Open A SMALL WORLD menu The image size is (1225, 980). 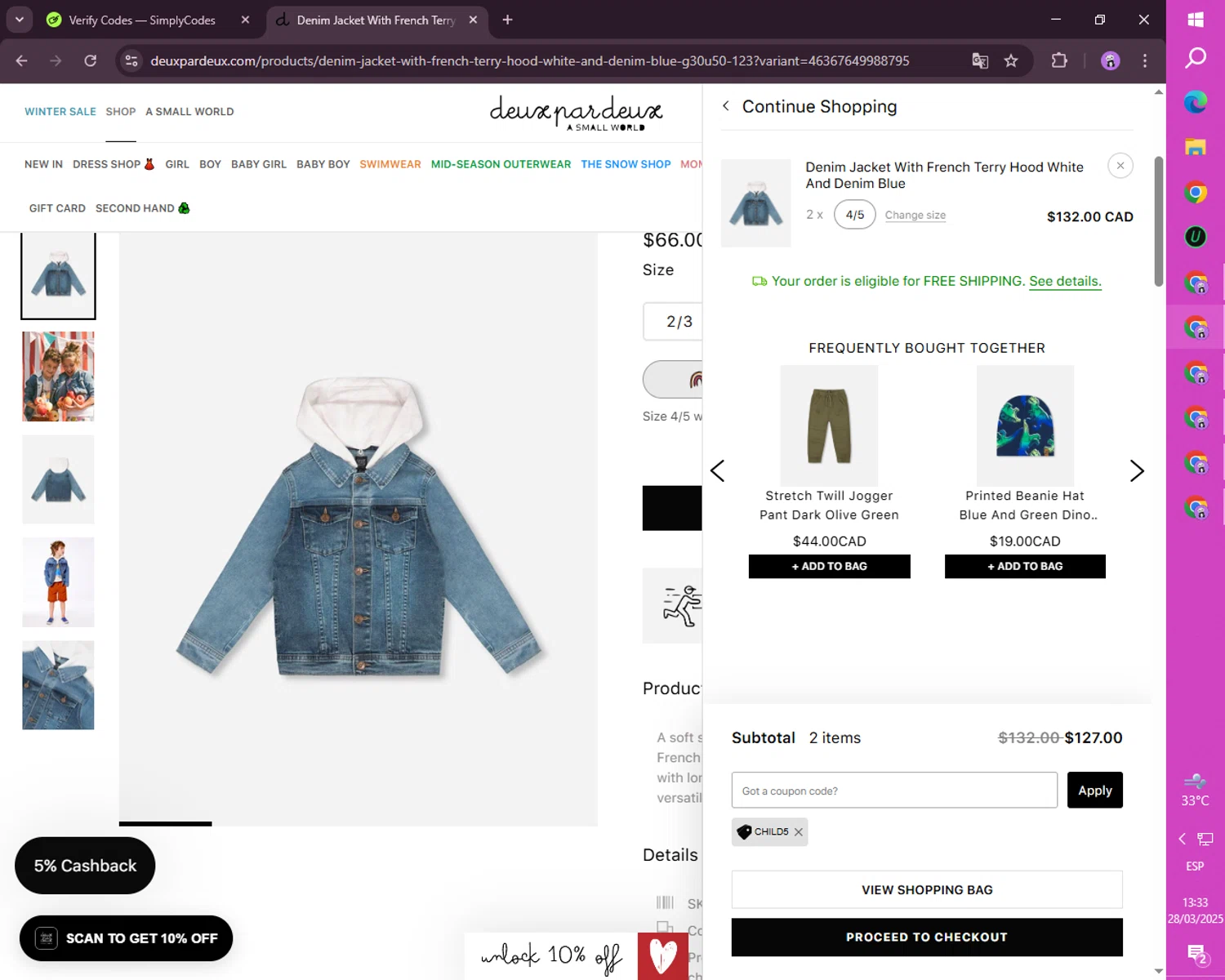pos(189,112)
